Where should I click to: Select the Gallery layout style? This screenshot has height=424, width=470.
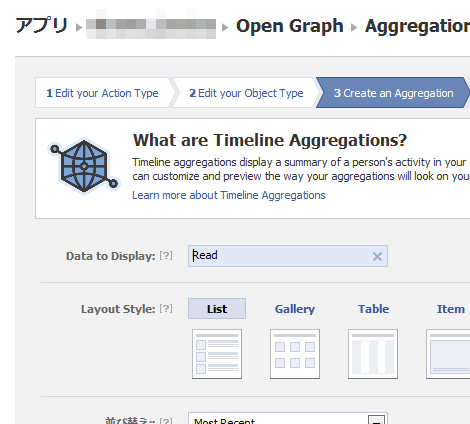click(295, 309)
